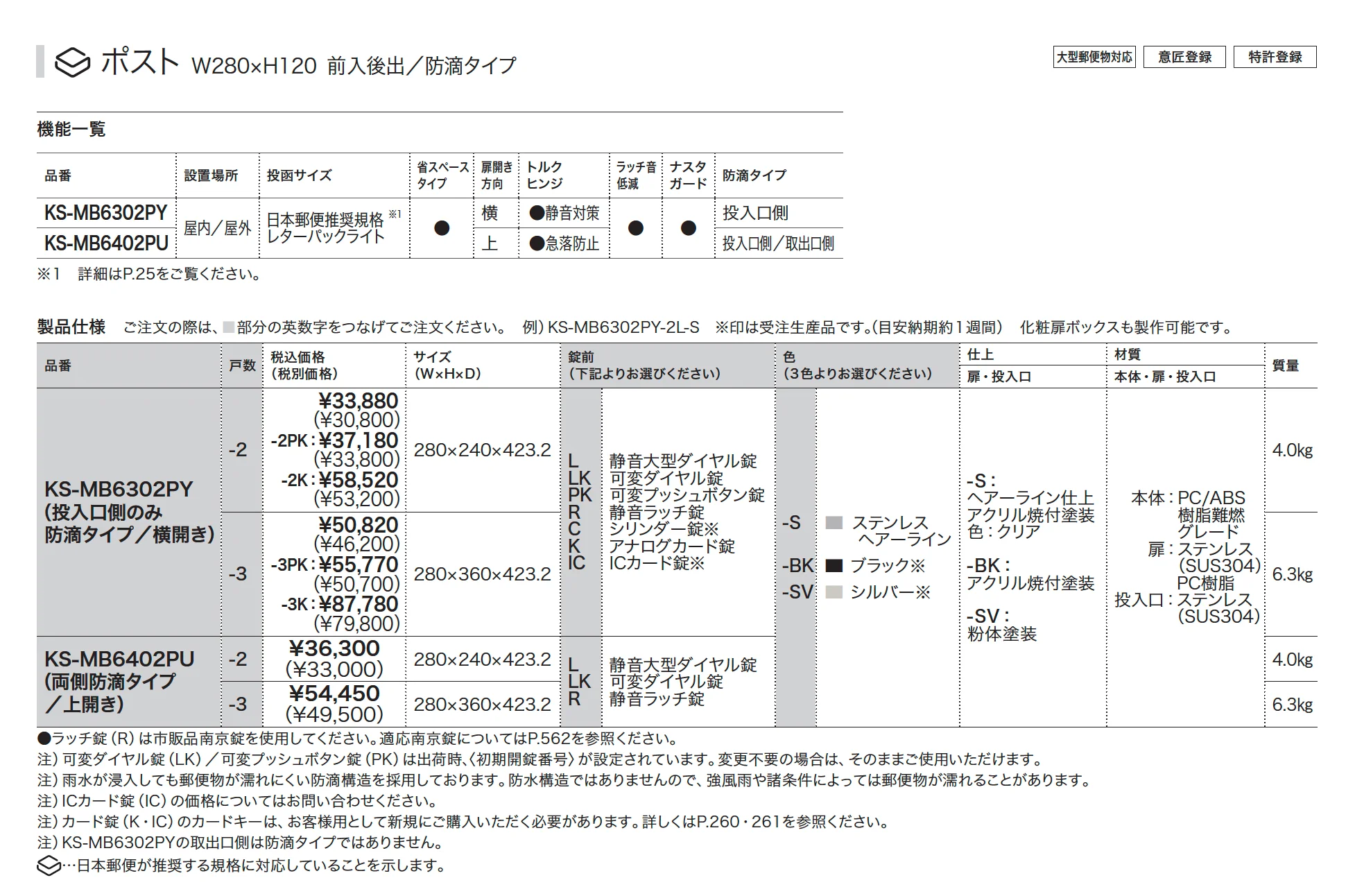The height and width of the screenshot is (896, 1355).
Task: Click the 機能一覧 section heading
Action: [x=71, y=129]
